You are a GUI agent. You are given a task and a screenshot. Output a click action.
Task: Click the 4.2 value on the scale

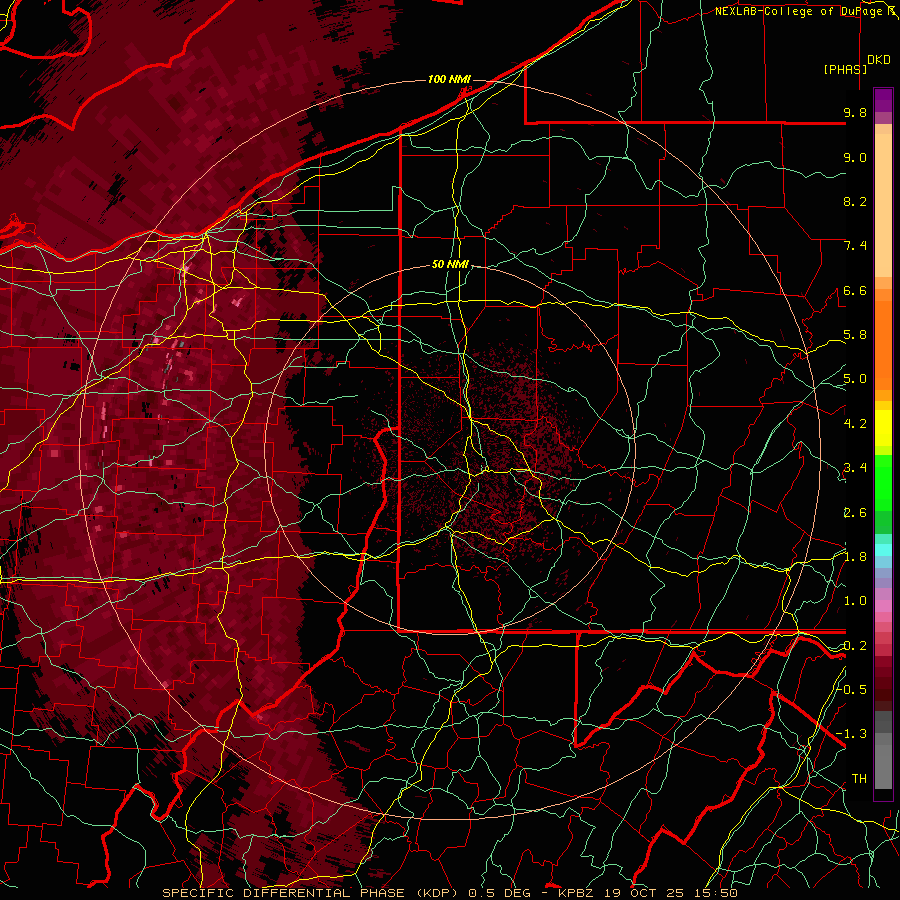pos(855,424)
